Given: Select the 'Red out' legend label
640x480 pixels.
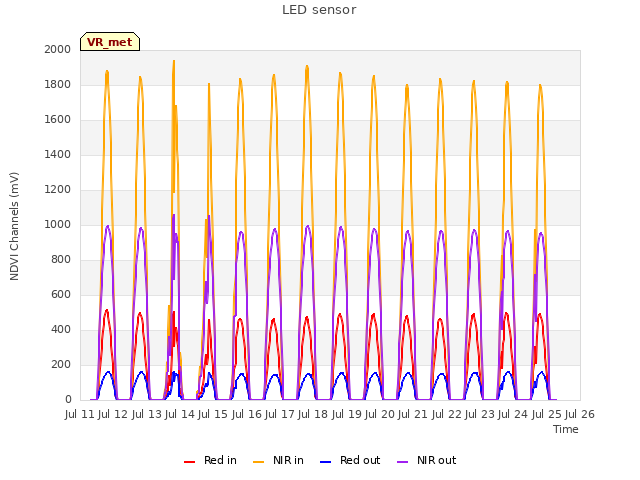Looking at the screenshot, I should tap(360, 460).
